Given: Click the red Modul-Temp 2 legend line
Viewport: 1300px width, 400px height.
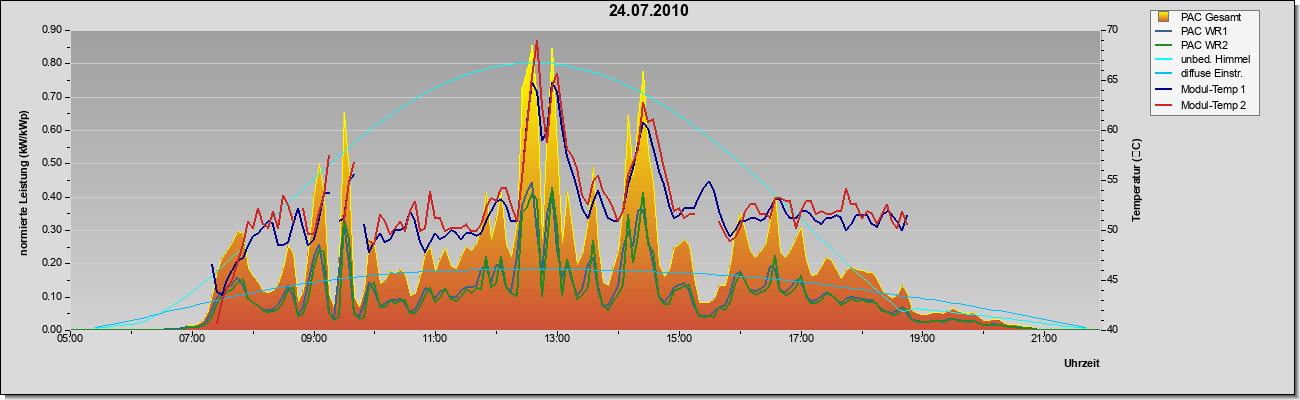Looking at the screenshot, I should click(x=1164, y=105).
